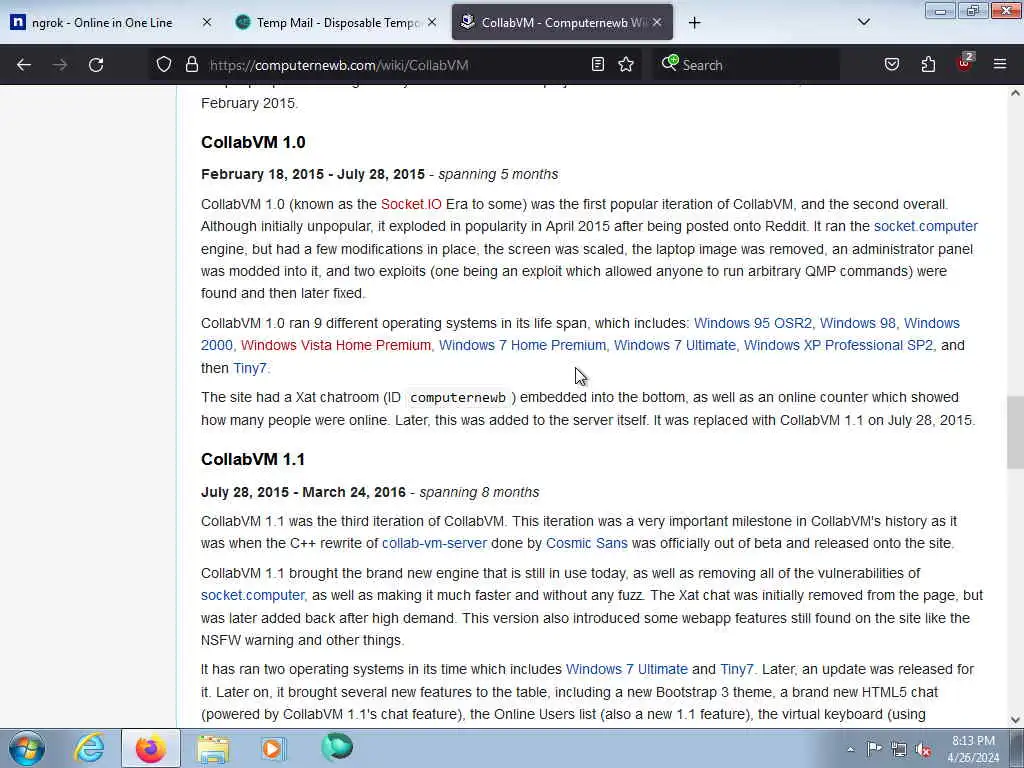The height and width of the screenshot is (768, 1024).
Task: Reload the current page
Action: click(96, 65)
